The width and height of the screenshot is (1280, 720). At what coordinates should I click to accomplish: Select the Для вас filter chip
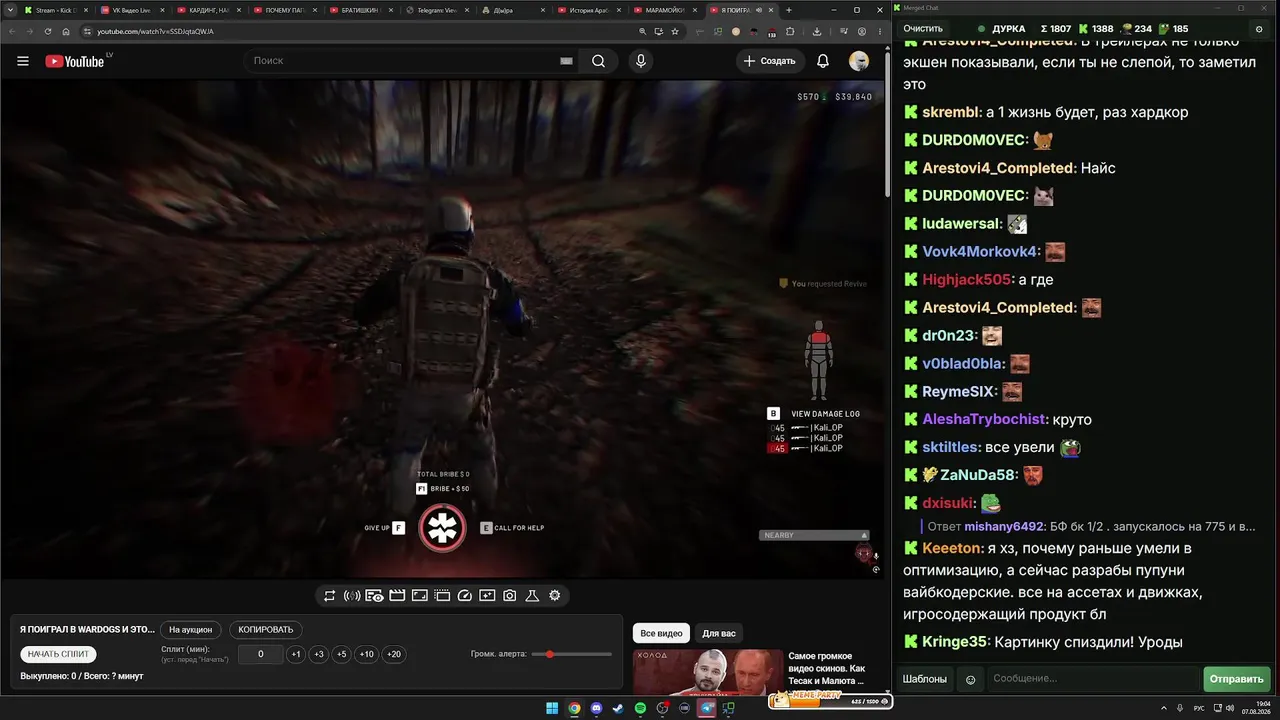(719, 633)
